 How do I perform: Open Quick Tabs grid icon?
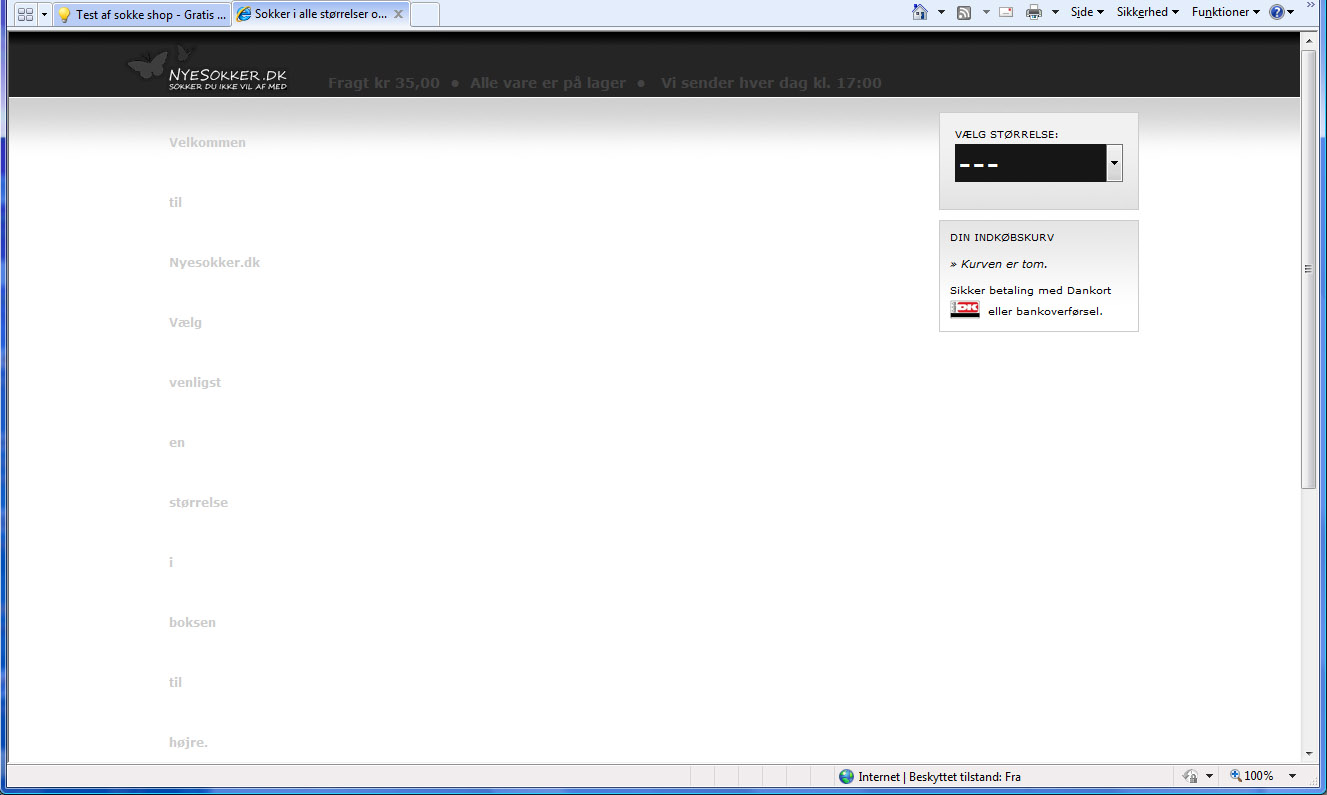pyautogui.click(x=25, y=15)
